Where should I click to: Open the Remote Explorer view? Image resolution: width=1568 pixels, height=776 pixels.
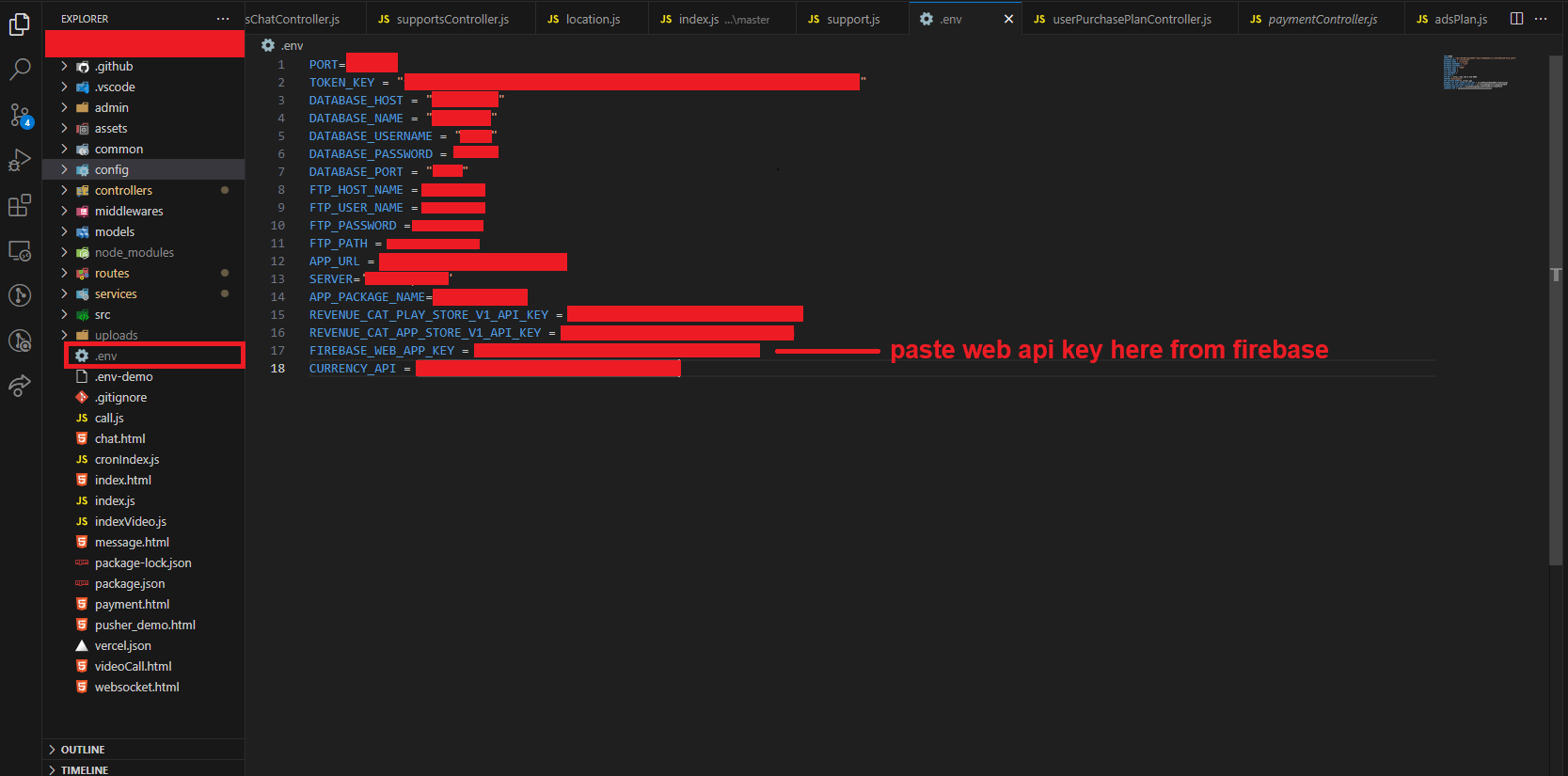[x=20, y=250]
